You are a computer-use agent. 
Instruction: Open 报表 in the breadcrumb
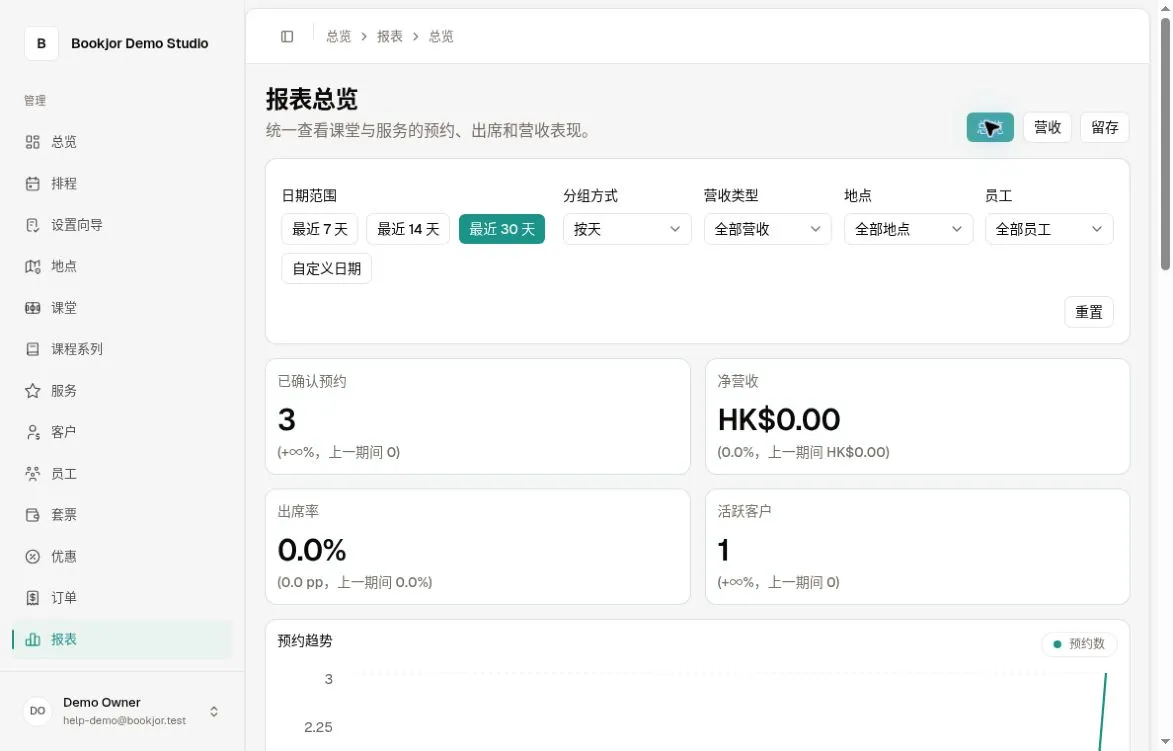tap(390, 37)
